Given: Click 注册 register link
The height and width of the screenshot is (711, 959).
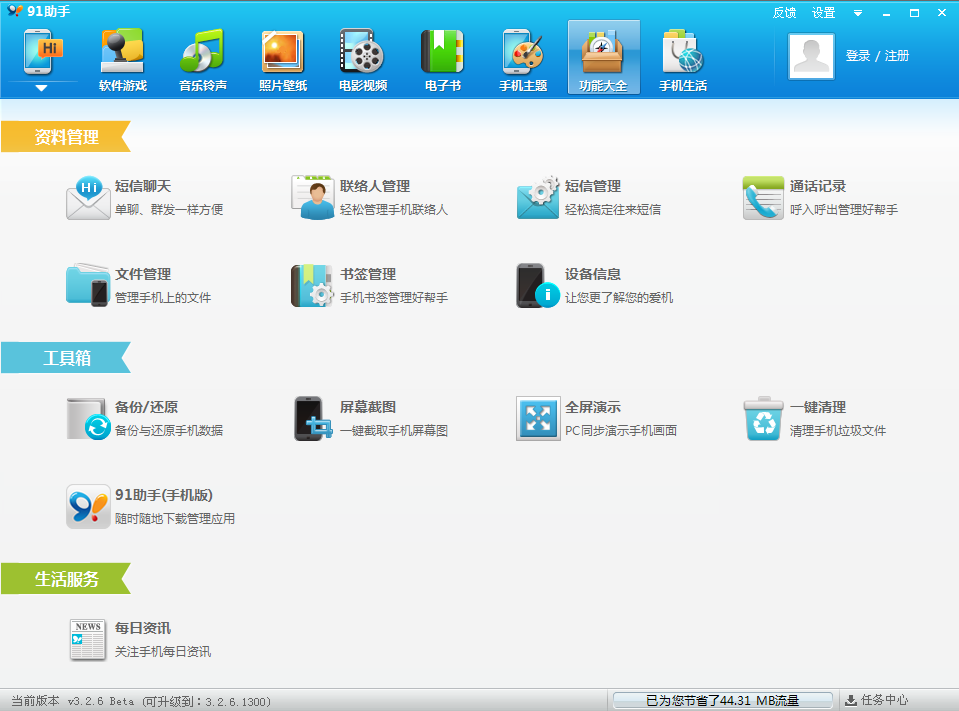Looking at the screenshot, I should pyautogui.click(x=897, y=56).
